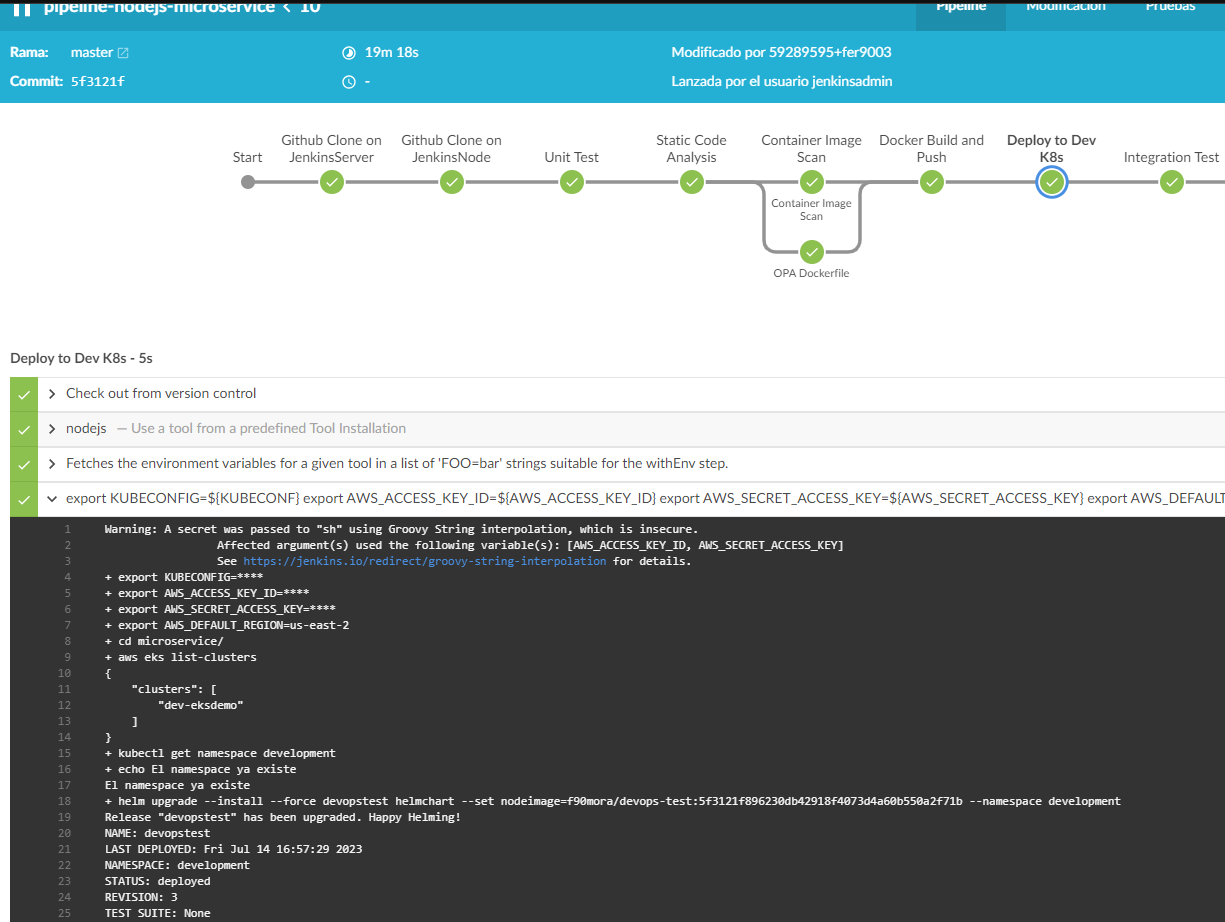
Task: Open the Container Image Scan parallel stage
Action: click(811, 182)
